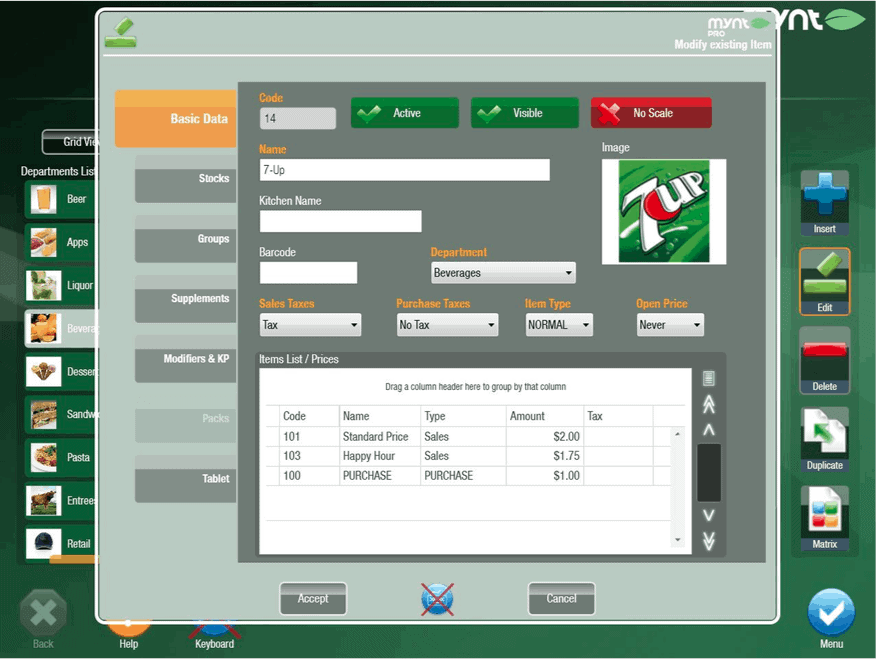This screenshot has width=876, height=659.
Task: Sort by the Amount column header
Action: (545, 416)
